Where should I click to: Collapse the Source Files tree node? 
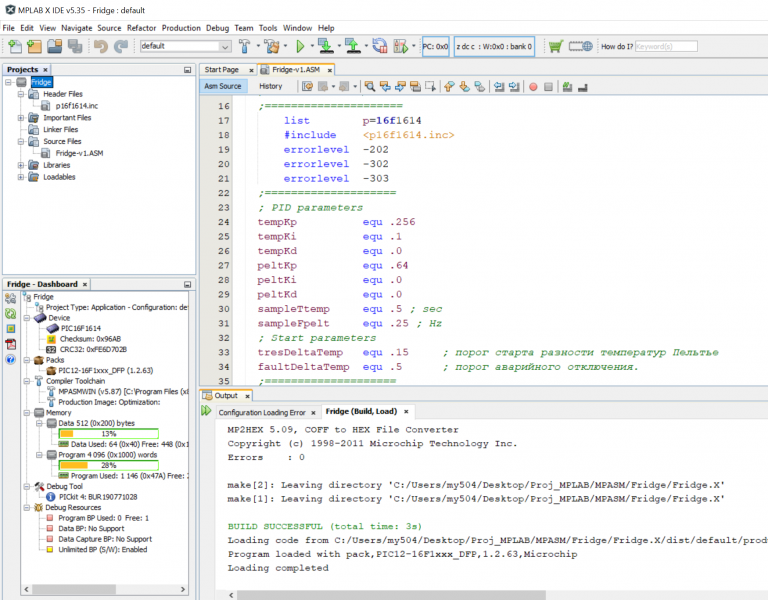pyautogui.click(x=21, y=142)
